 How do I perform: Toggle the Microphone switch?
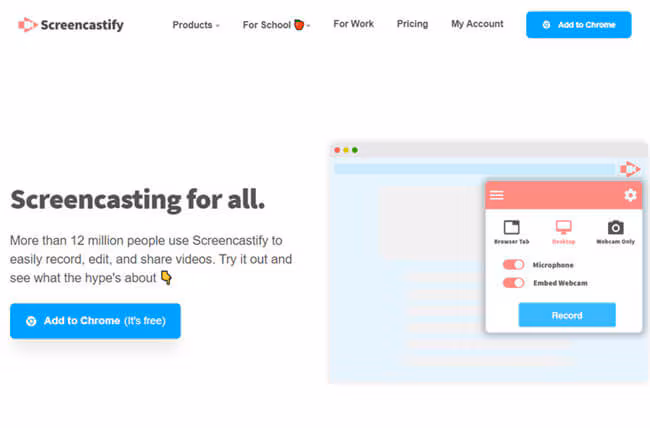click(513, 265)
